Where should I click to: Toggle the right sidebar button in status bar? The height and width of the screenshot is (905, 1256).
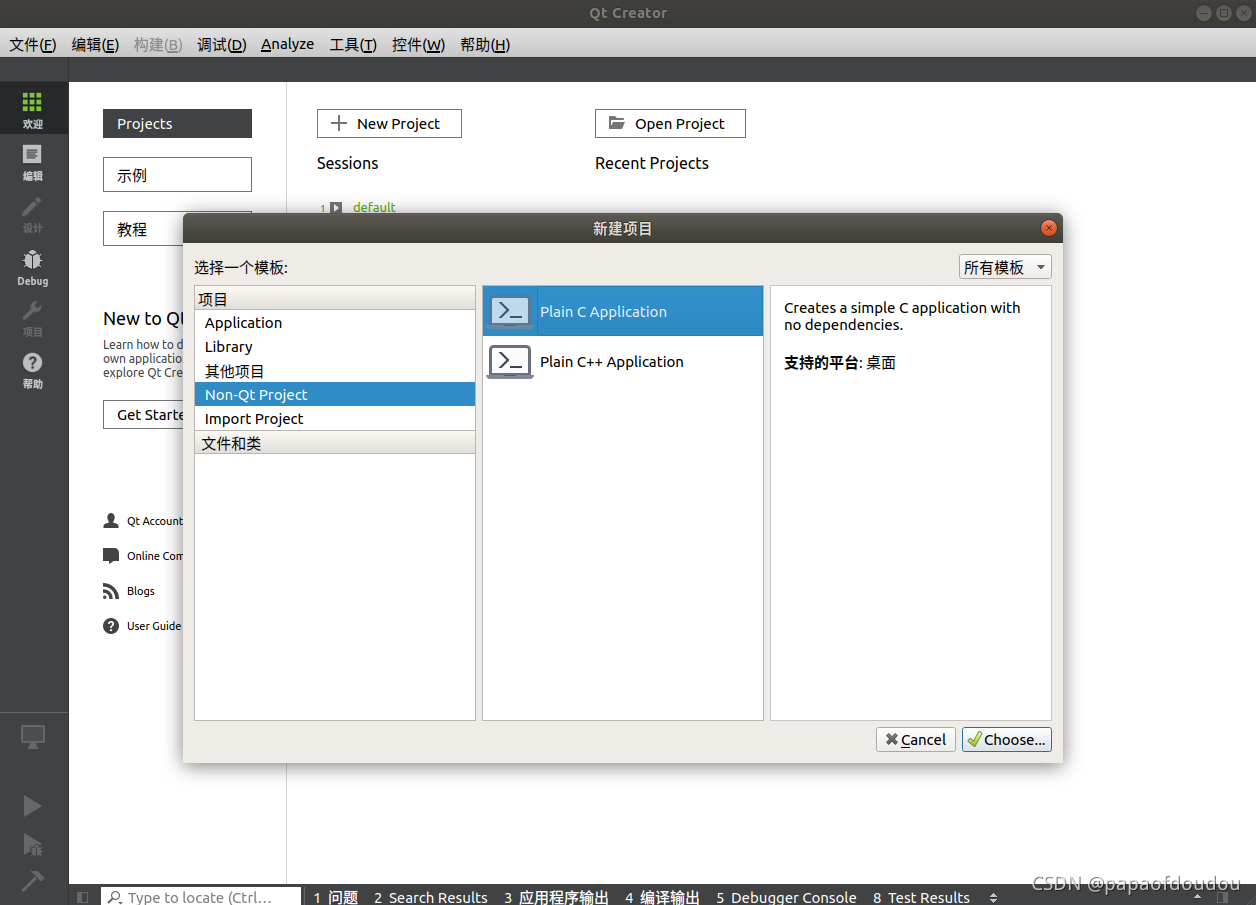[x=1223, y=897]
